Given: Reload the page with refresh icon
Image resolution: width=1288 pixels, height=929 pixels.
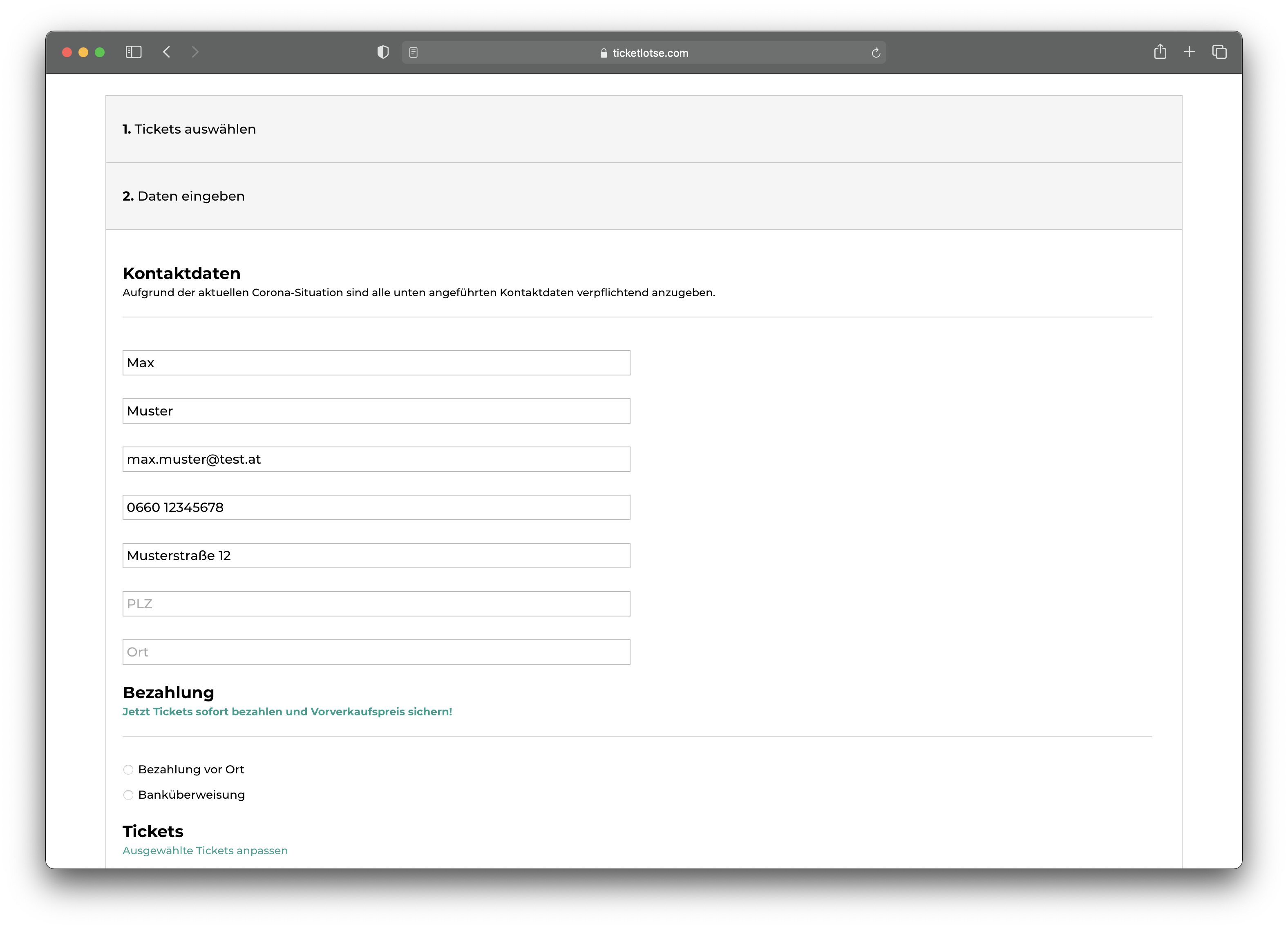Looking at the screenshot, I should coord(876,53).
